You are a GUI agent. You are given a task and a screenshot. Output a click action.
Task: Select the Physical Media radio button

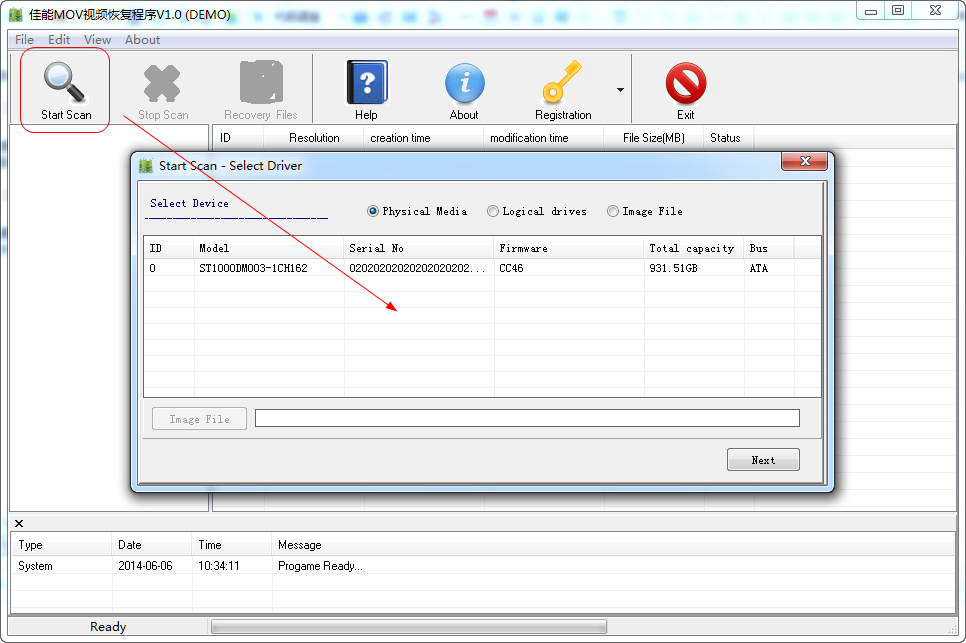(x=373, y=211)
